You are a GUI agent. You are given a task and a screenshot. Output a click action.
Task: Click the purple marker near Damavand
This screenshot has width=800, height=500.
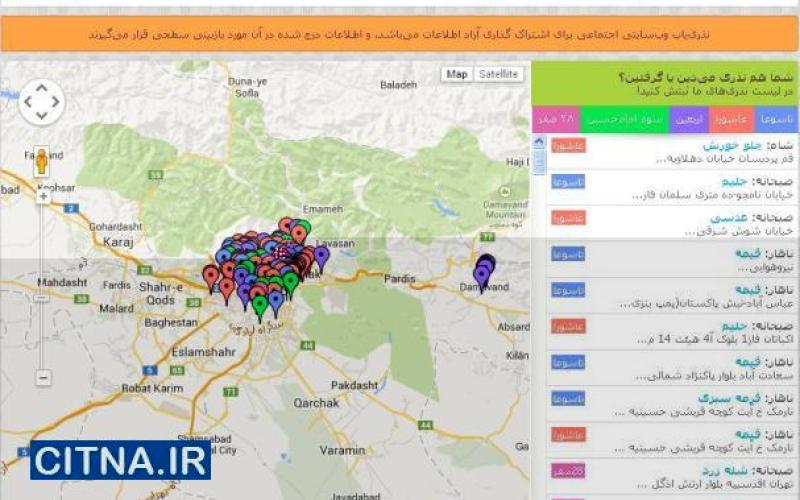(x=483, y=272)
